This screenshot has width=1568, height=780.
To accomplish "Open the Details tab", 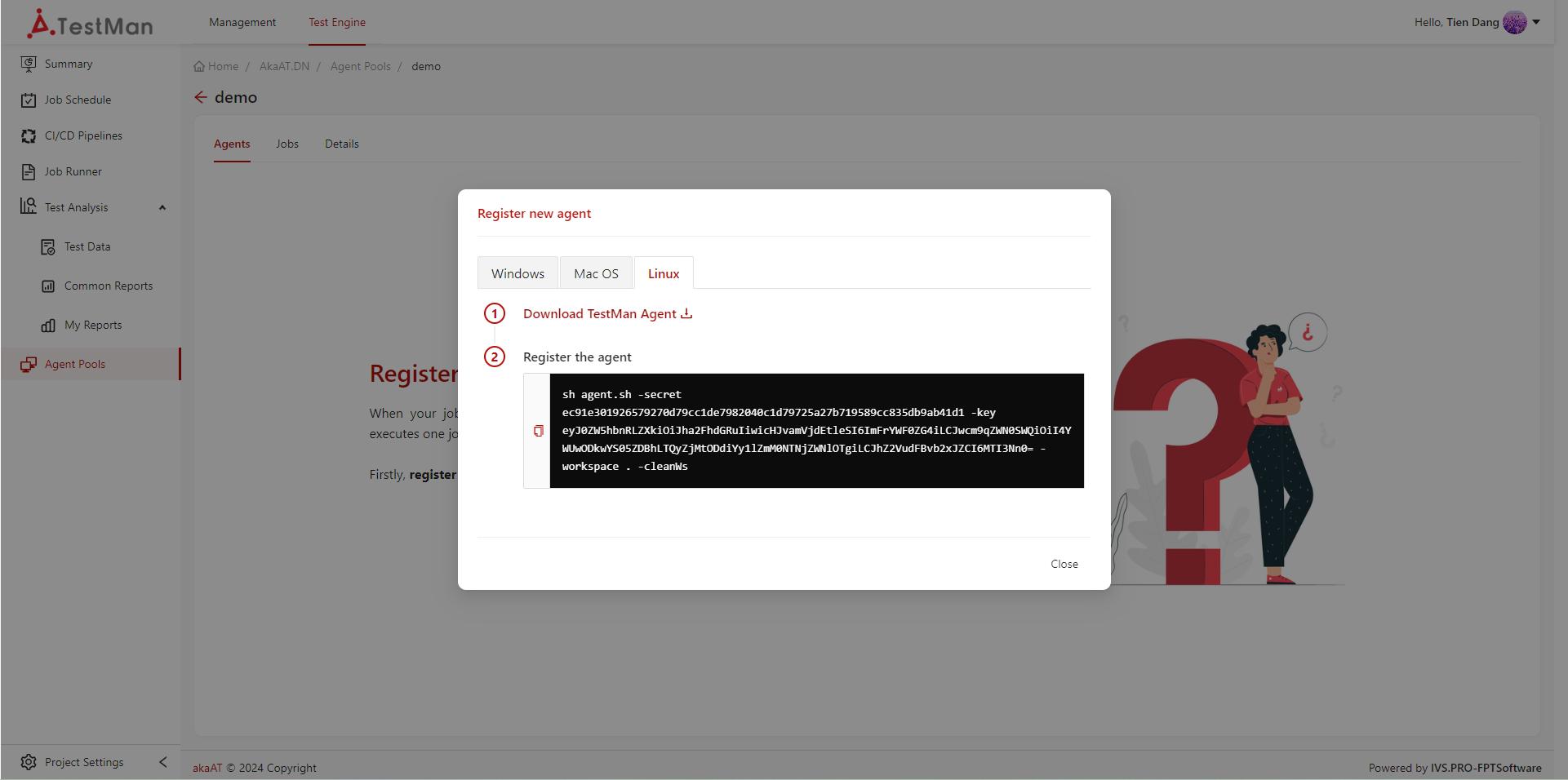I will pos(342,144).
